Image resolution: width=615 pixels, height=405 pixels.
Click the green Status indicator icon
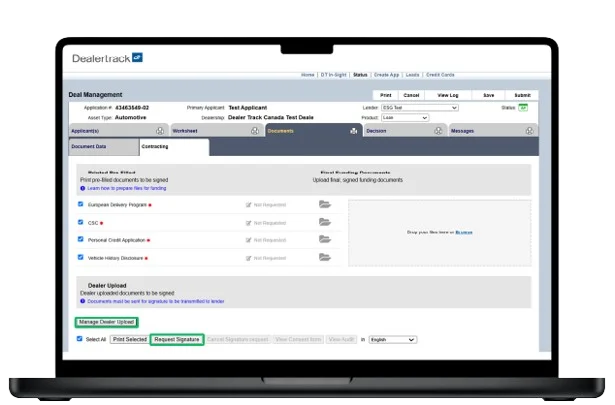[523, 107]
